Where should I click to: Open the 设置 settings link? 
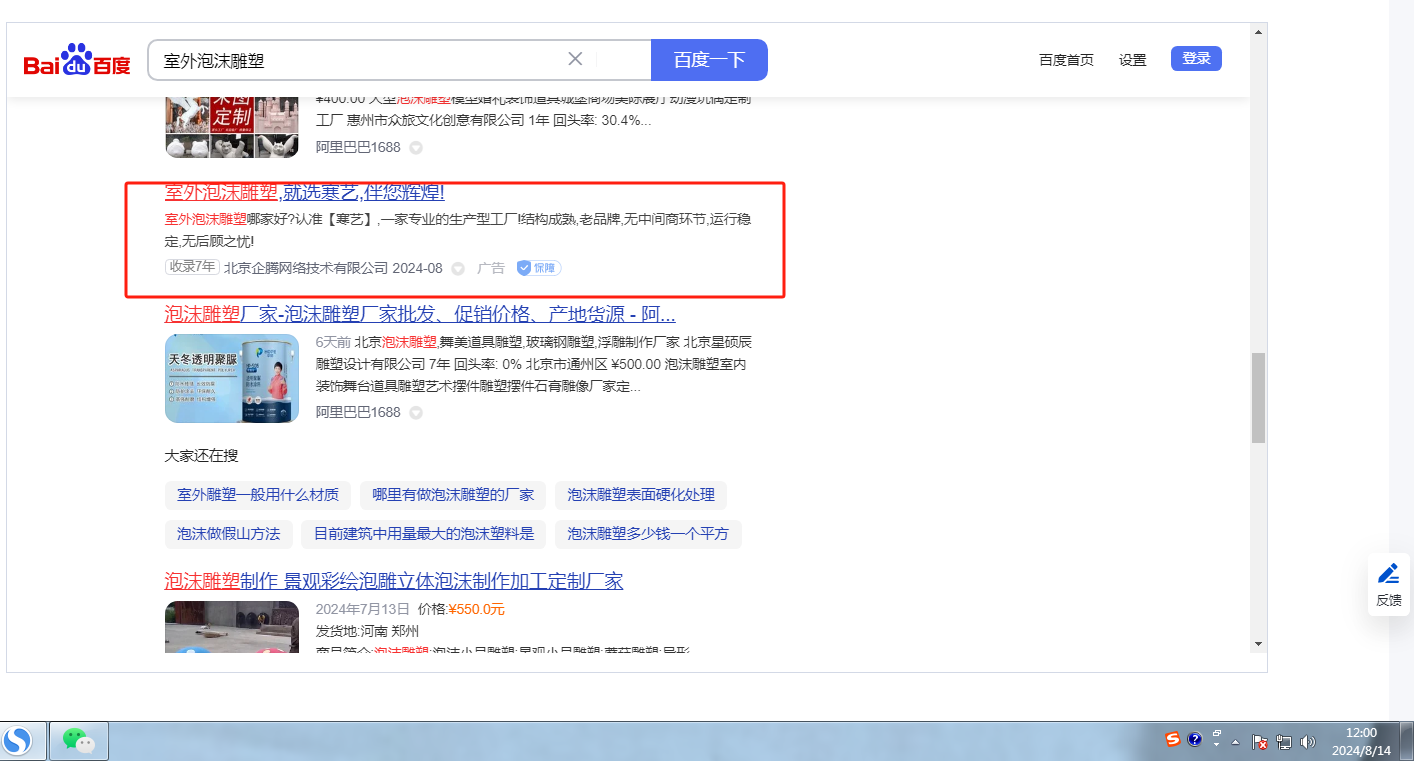pos(1133,60)
